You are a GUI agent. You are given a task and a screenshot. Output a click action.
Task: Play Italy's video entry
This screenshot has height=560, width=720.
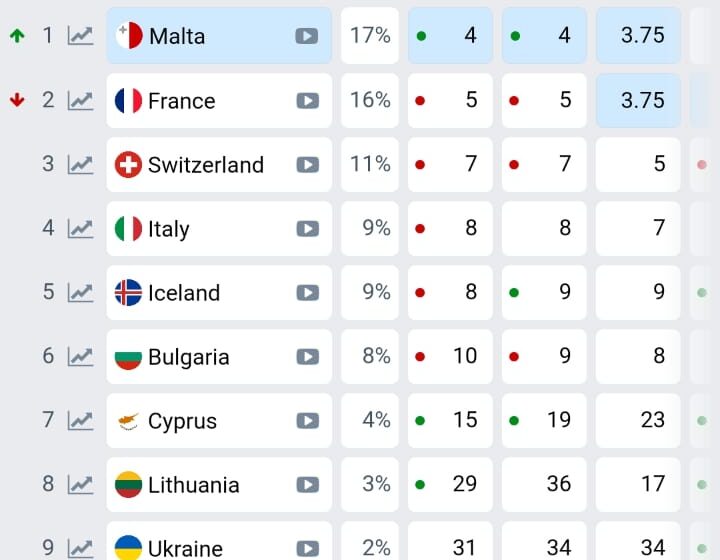click(x=308, y=229)
